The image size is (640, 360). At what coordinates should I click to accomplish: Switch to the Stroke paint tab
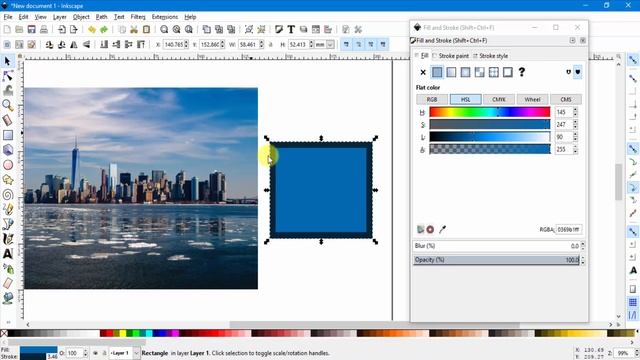[x=451, y=56]
